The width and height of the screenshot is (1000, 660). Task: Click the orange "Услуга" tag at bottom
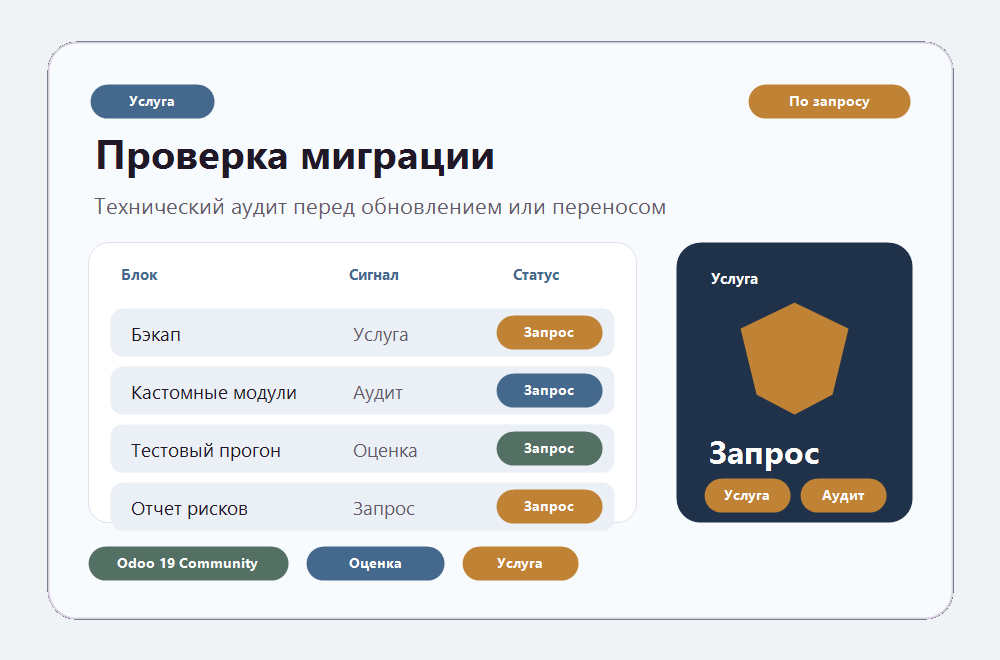(520, 564)
